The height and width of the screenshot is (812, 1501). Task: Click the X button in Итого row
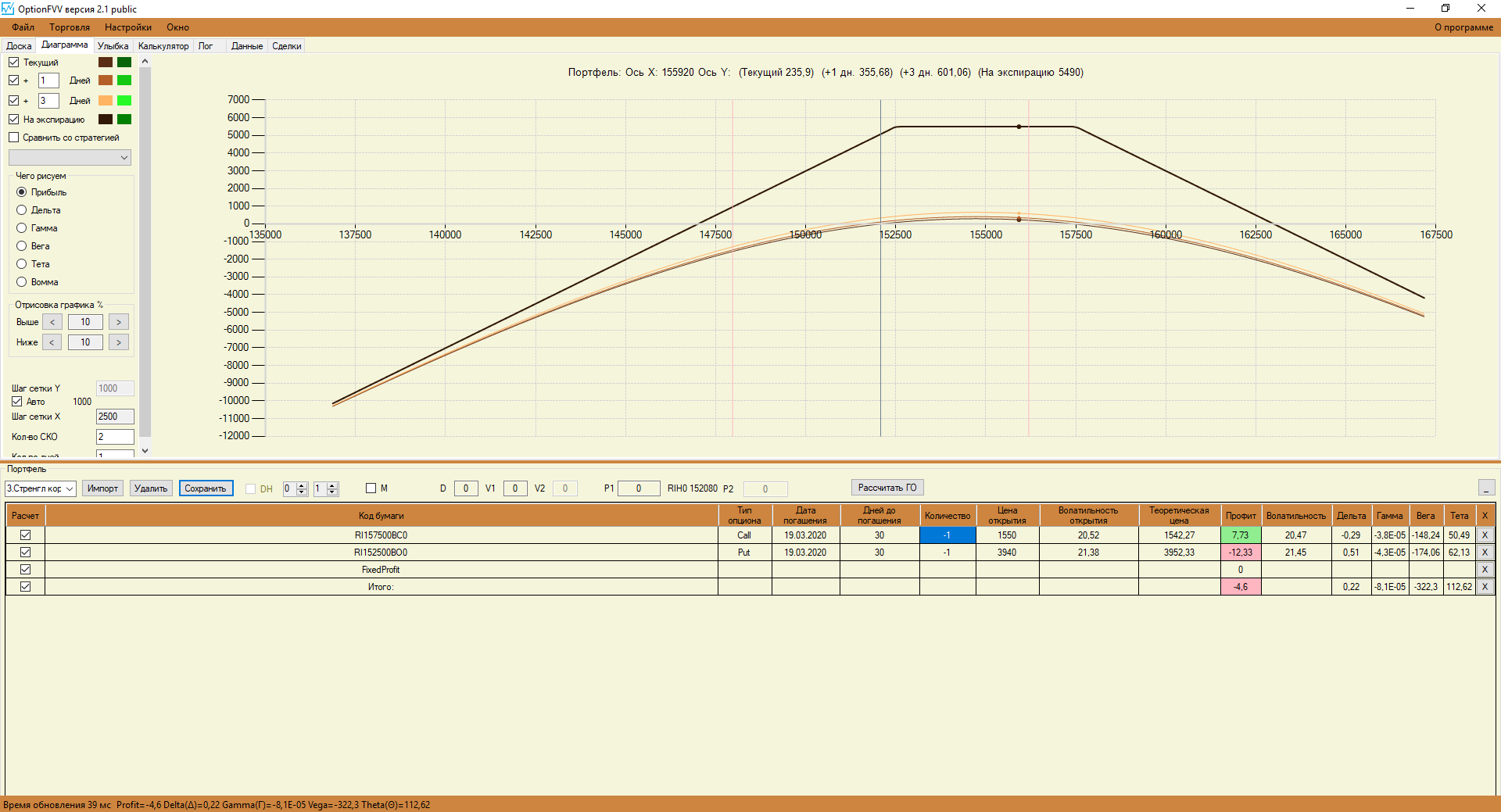1485,587
